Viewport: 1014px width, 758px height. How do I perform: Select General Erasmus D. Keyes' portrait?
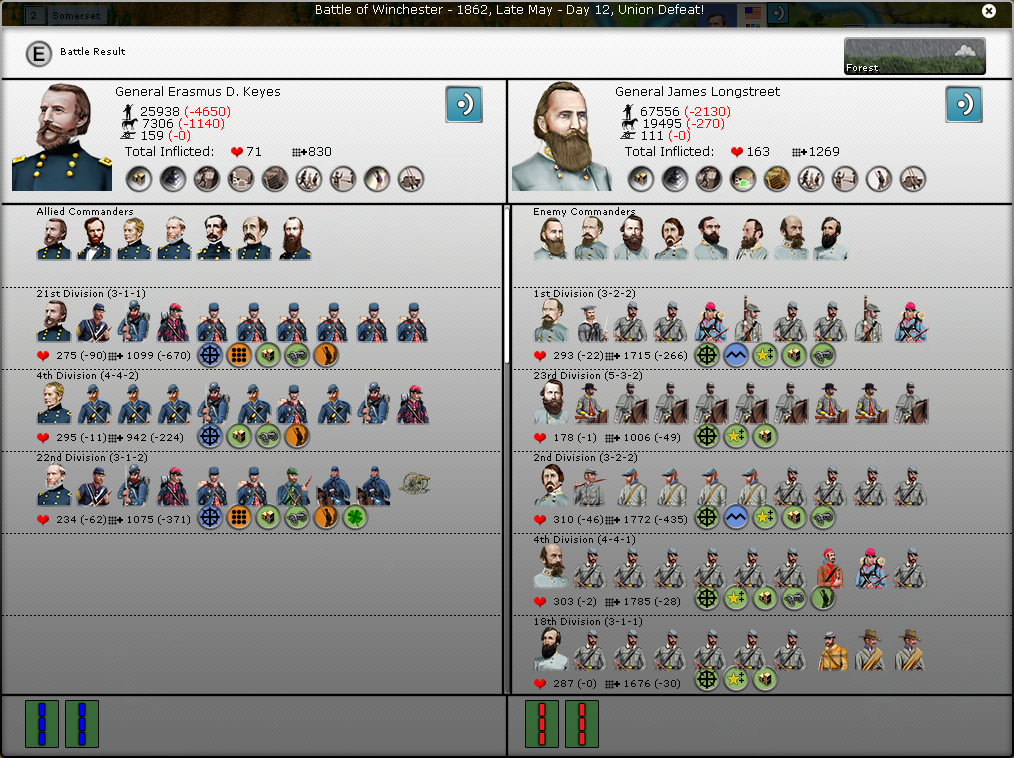pos(61,137)
